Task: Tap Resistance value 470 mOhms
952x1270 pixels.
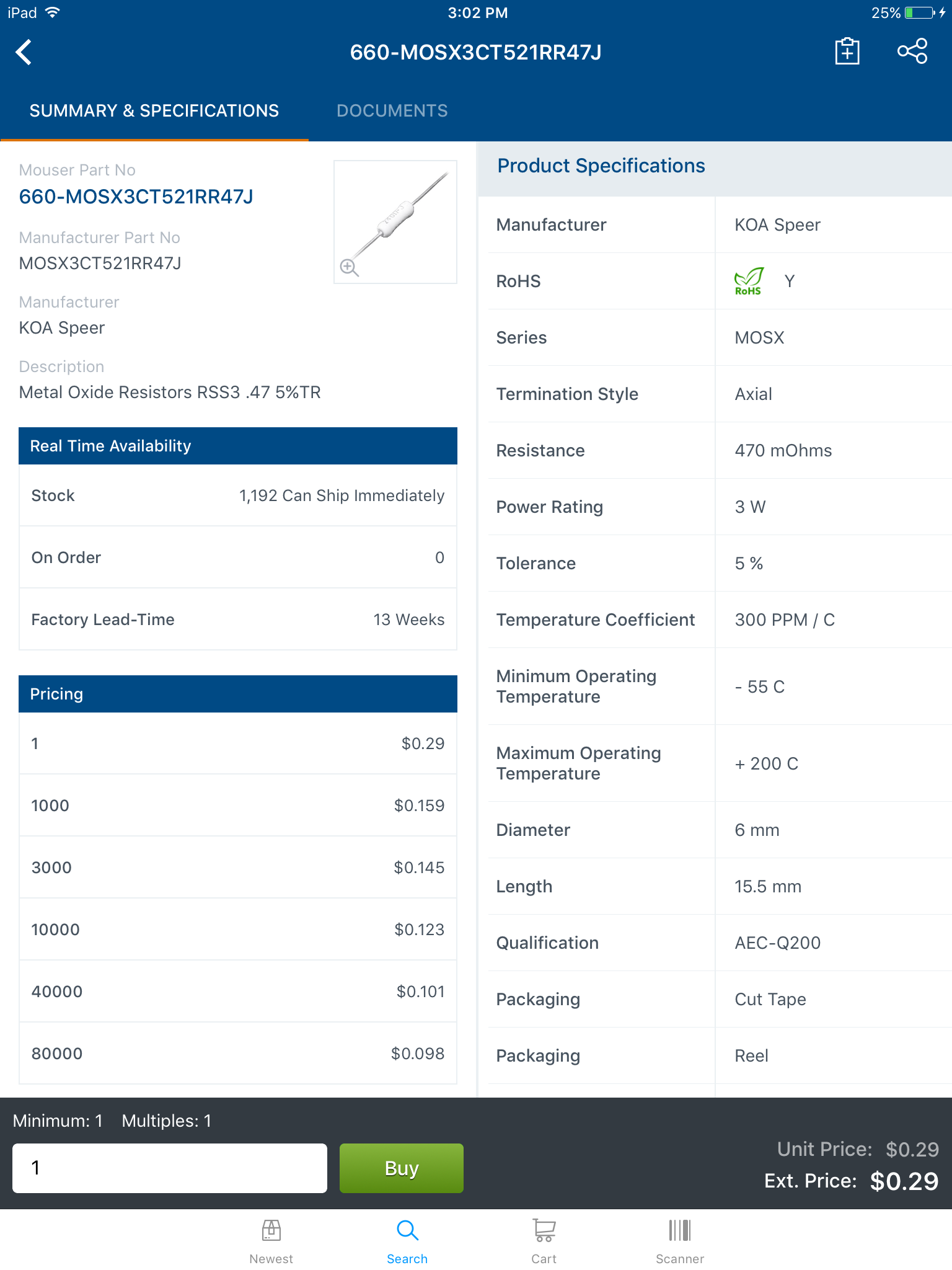Action: pos(783,450)
